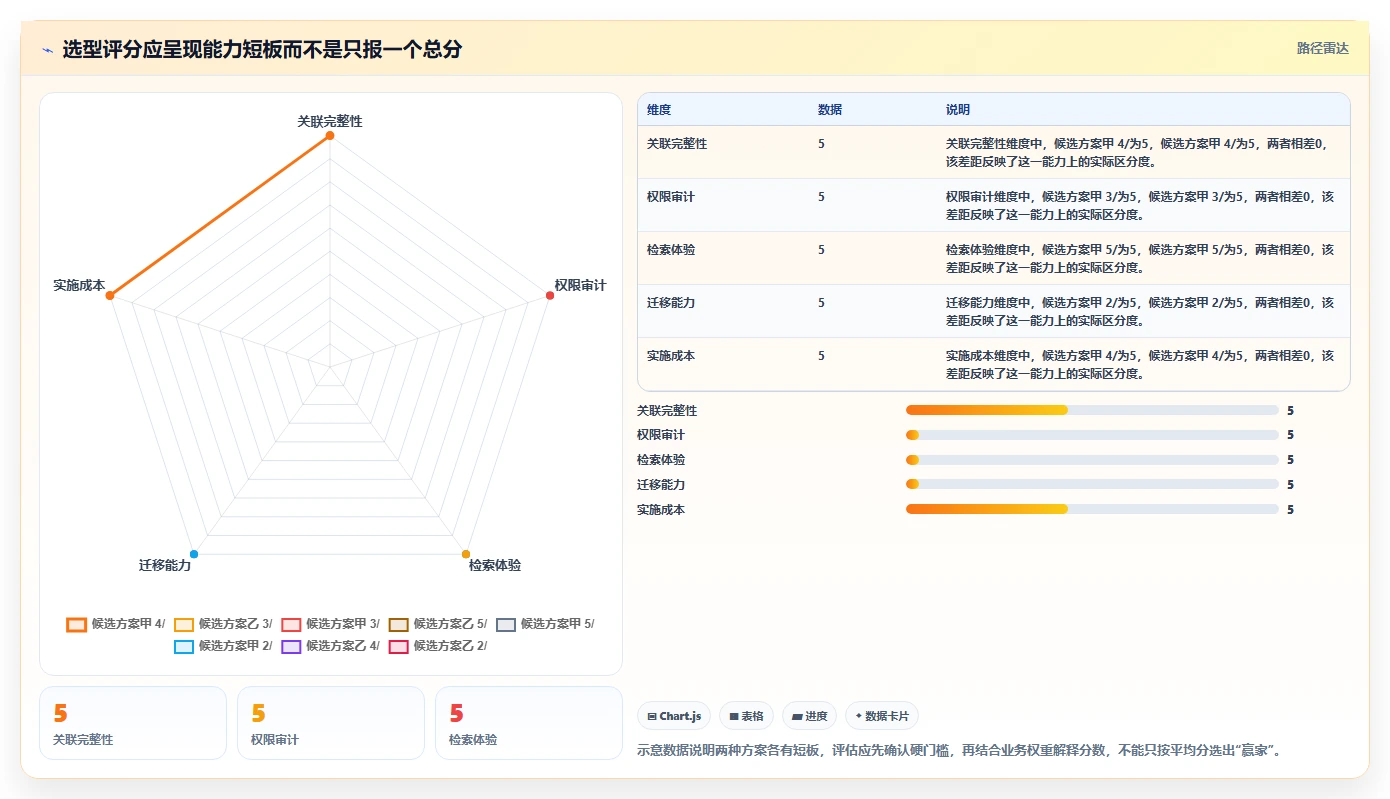Toggle legend series 候选方案甲 3/

pyautogui.click(x=330, y=624)
